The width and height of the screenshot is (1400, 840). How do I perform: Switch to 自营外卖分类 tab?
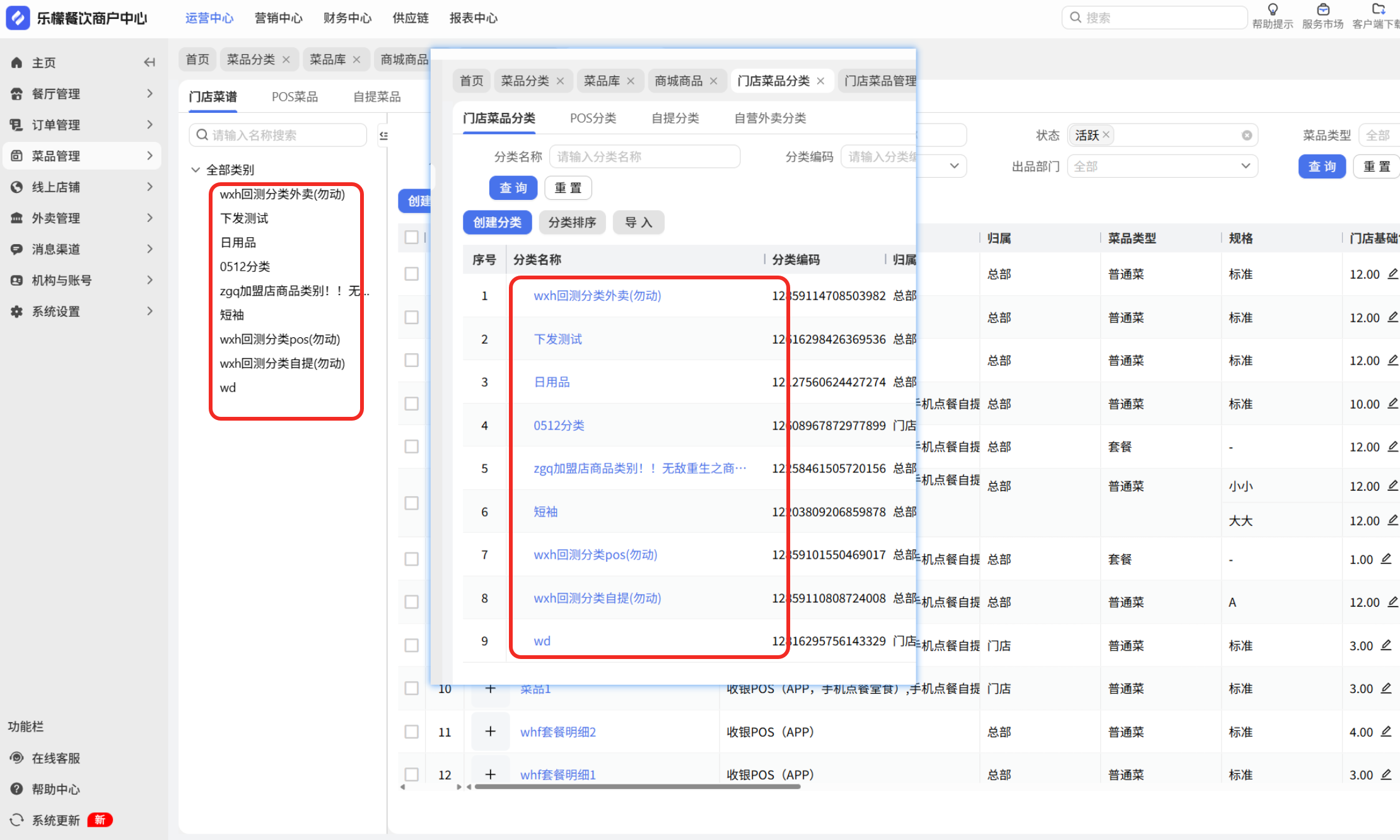tap(770, 118)
